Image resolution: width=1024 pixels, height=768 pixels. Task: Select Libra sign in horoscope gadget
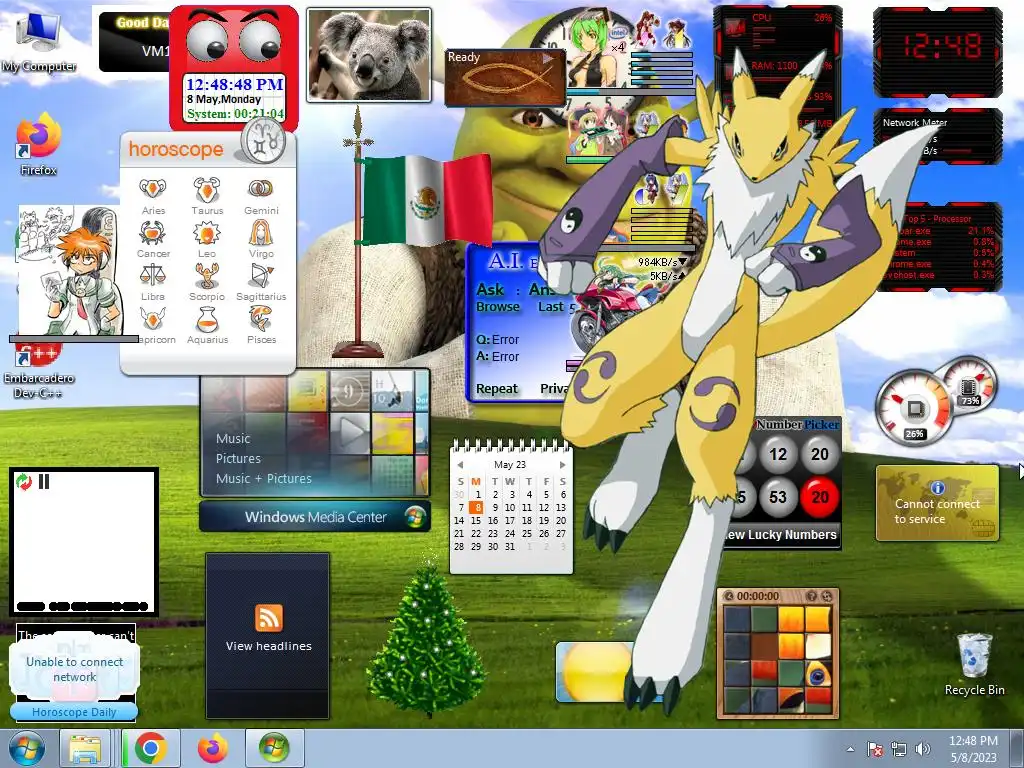click(153, 282)
